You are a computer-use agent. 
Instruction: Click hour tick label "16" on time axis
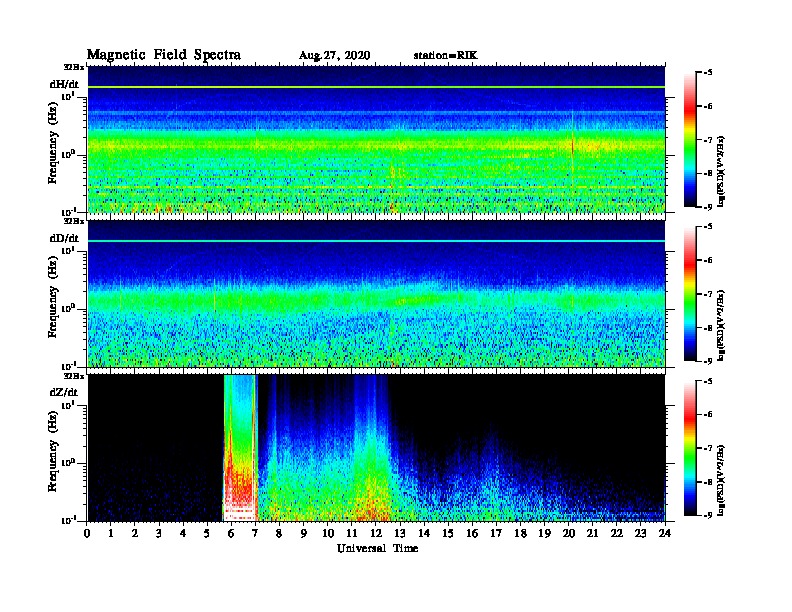point(472,533)
